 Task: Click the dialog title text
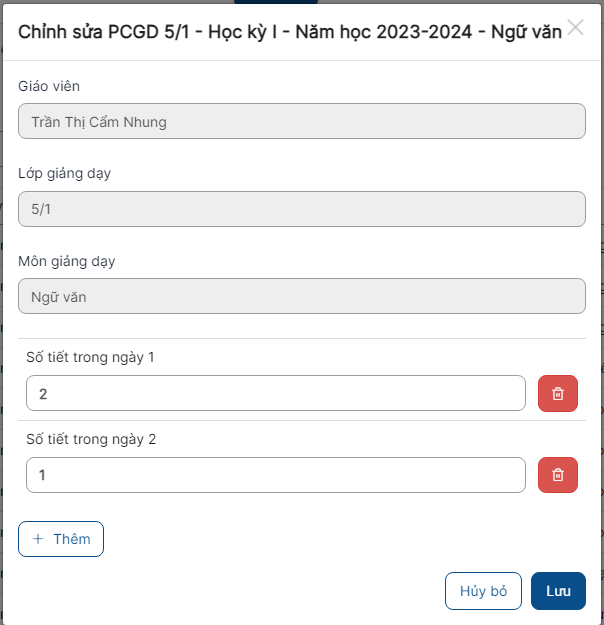click(289, 31)
